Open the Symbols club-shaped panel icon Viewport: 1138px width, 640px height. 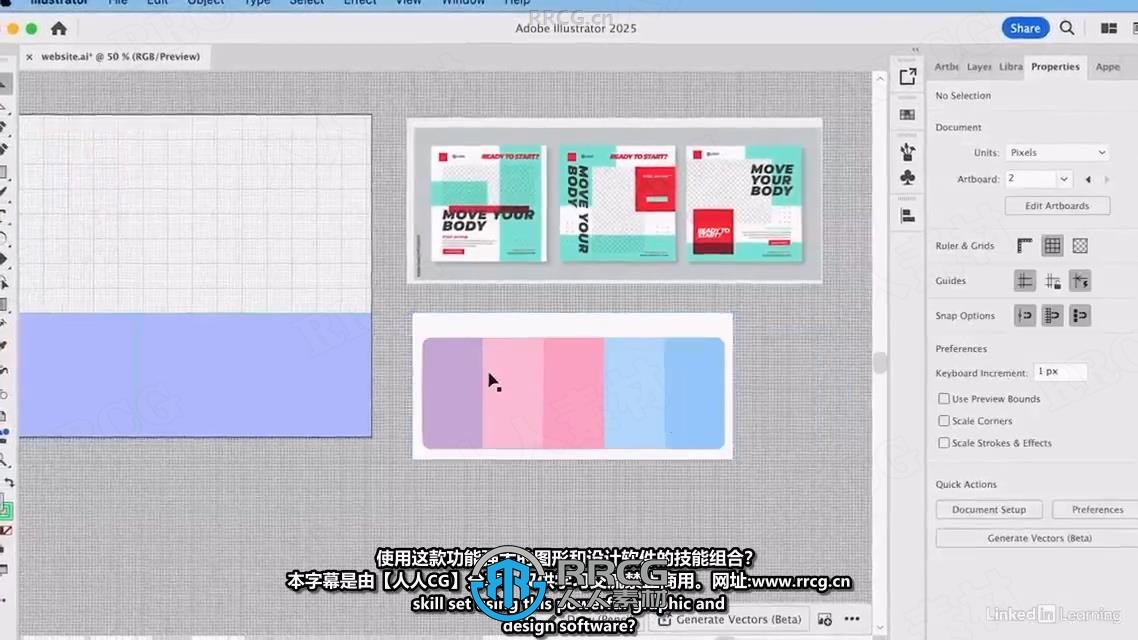tap(907, 177)
